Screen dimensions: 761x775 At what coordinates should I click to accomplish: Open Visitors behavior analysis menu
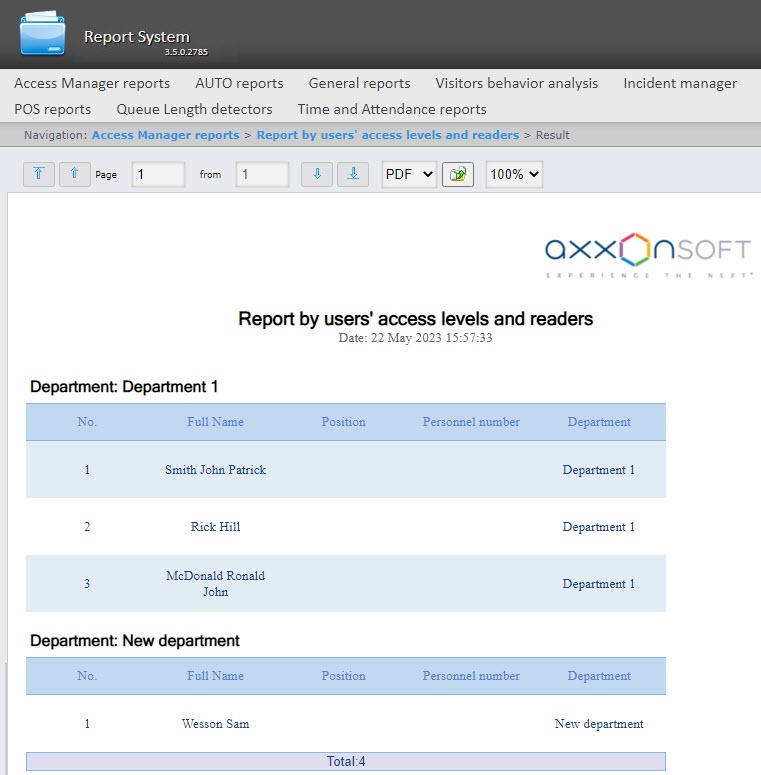pos(516,83)
